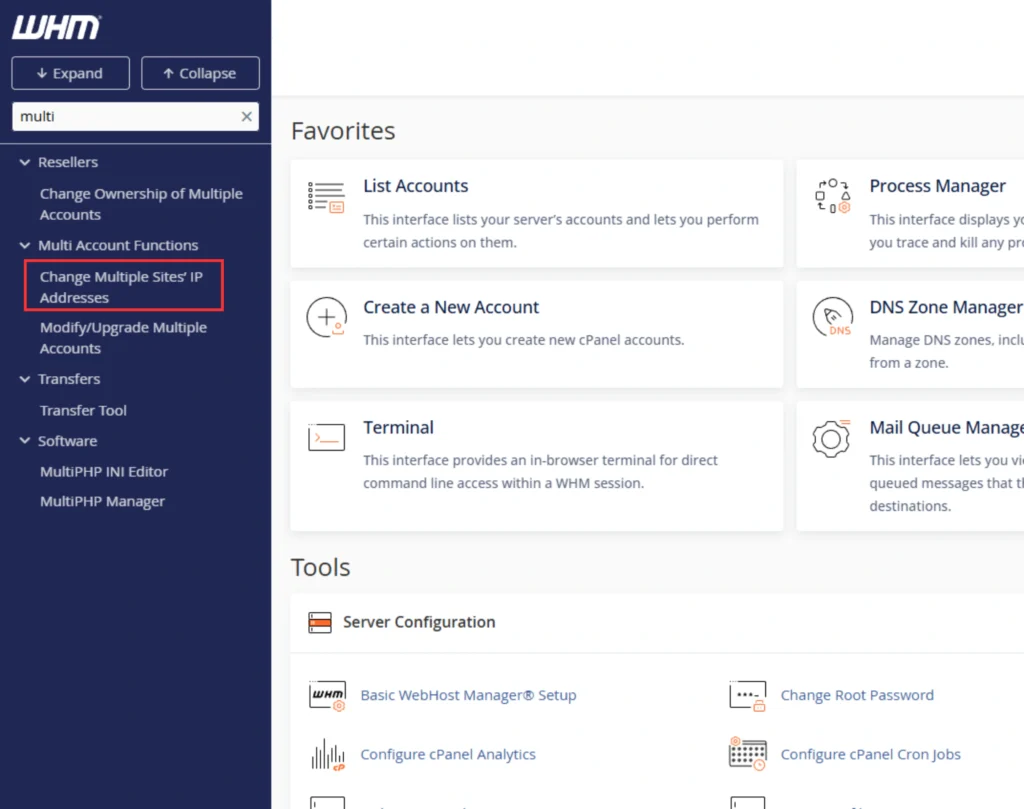
Task: Open MultiPHP INI Editor
Action: [104, 471]
